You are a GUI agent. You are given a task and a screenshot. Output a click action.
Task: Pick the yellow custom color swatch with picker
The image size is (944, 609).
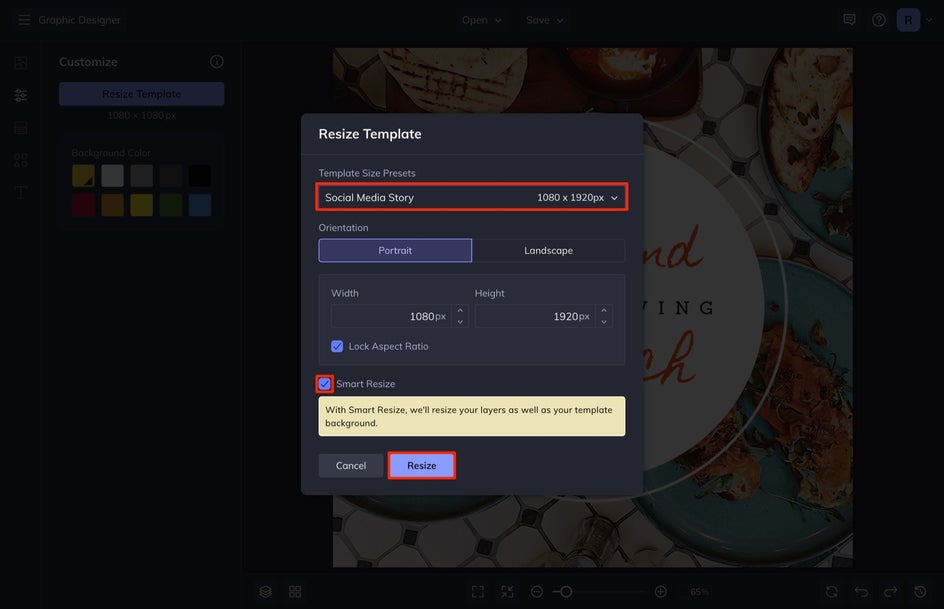click(83, 176)
